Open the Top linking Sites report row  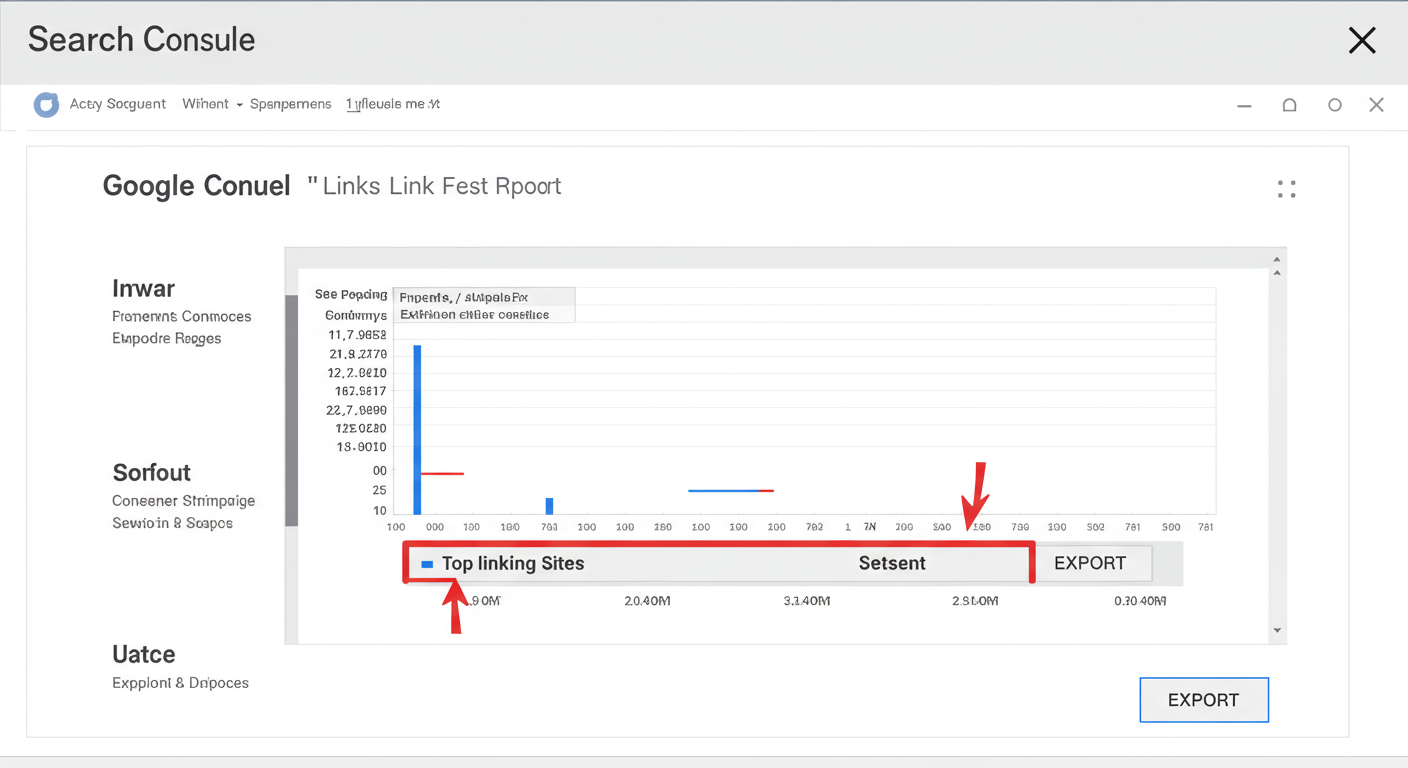click(513, 563)
